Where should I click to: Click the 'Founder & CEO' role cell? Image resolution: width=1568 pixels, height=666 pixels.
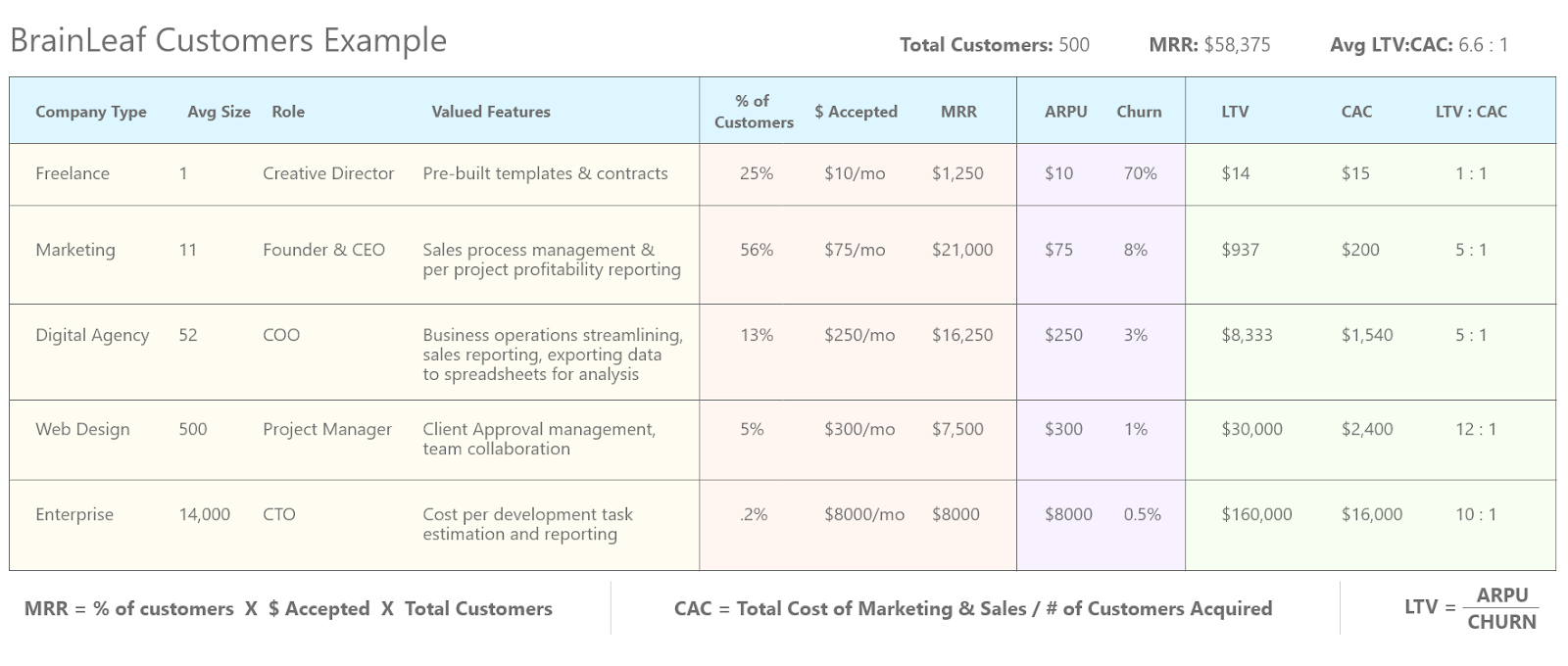pyautogui.click(x=323, y=250)
